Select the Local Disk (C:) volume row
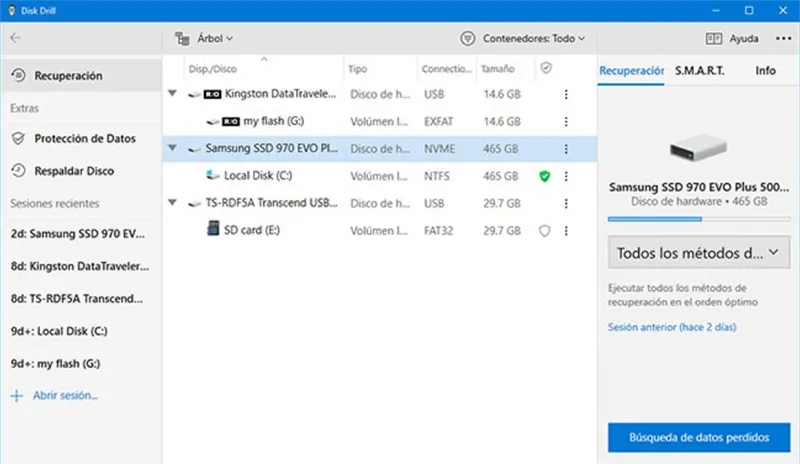800x464 pixels. [380, 176]
